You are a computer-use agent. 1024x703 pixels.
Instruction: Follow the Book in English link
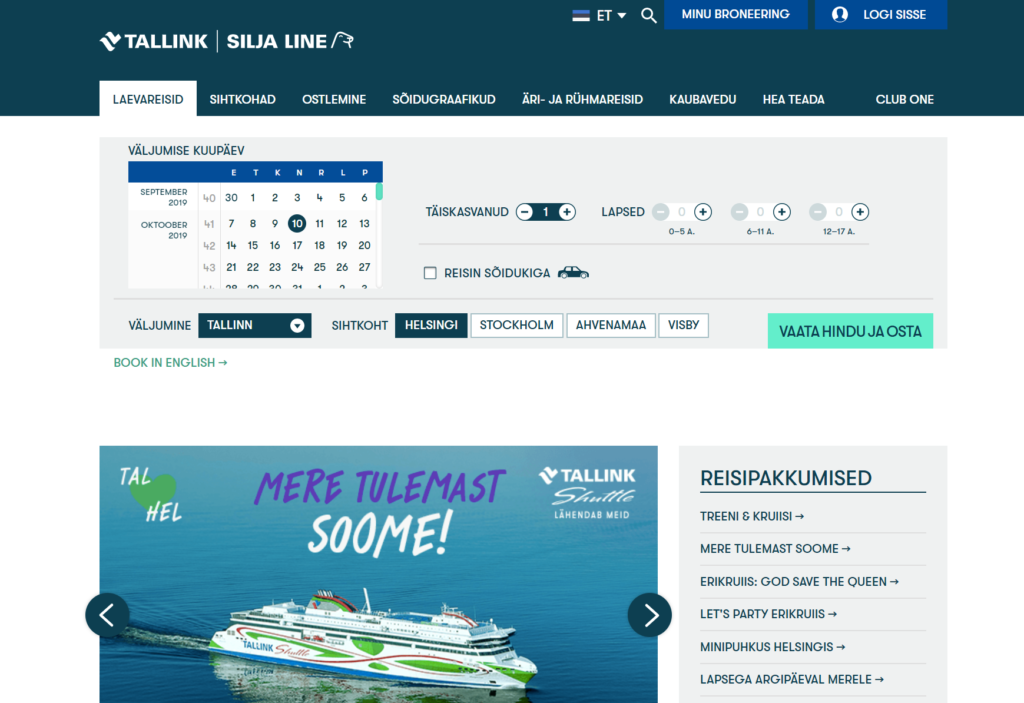(170, 363)
